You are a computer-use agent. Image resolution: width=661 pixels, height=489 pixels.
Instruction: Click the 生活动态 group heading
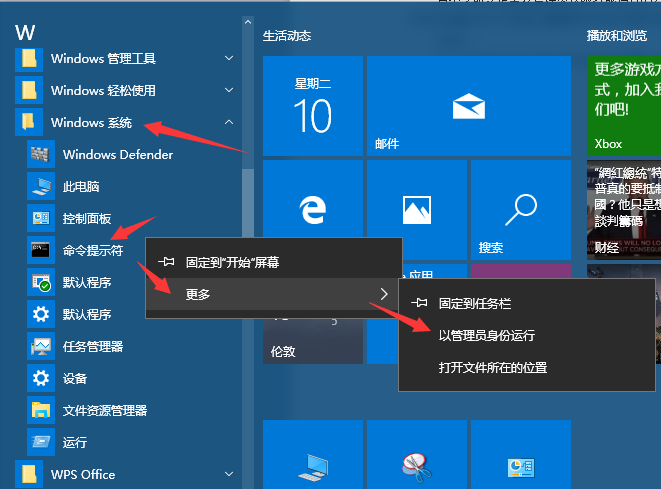coord(287,36)
